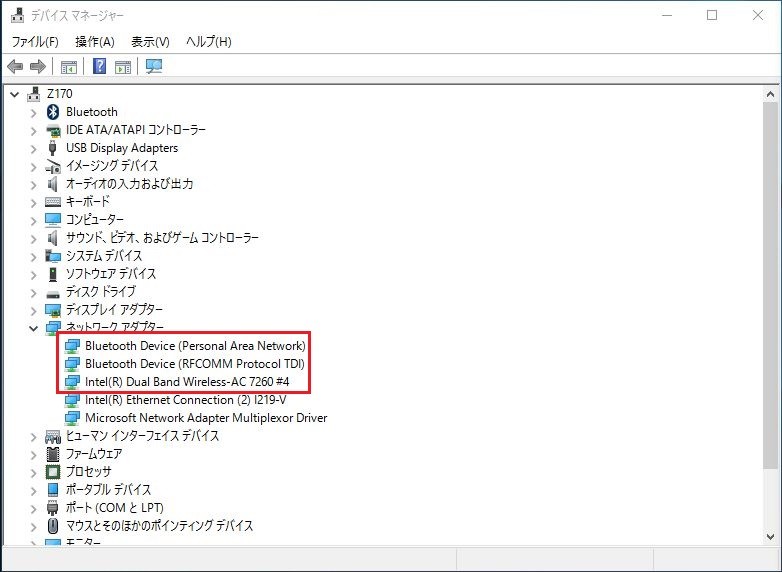Click the システム デバイス icon

[53, 256]
